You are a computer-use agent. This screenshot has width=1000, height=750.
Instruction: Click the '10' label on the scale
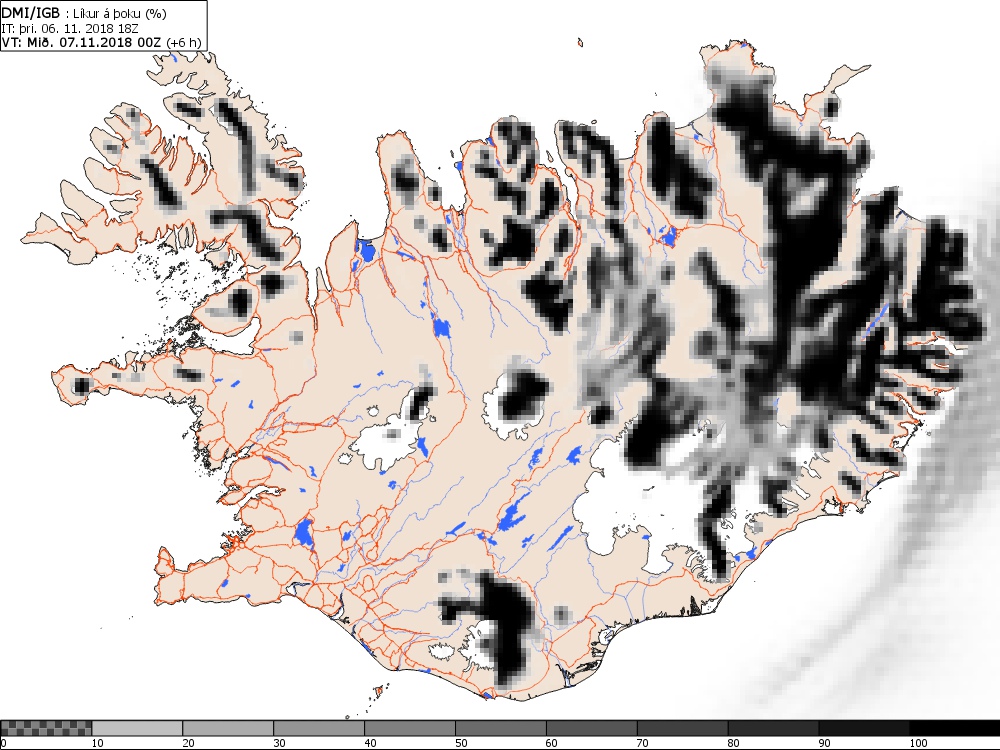tap(98, 743)
